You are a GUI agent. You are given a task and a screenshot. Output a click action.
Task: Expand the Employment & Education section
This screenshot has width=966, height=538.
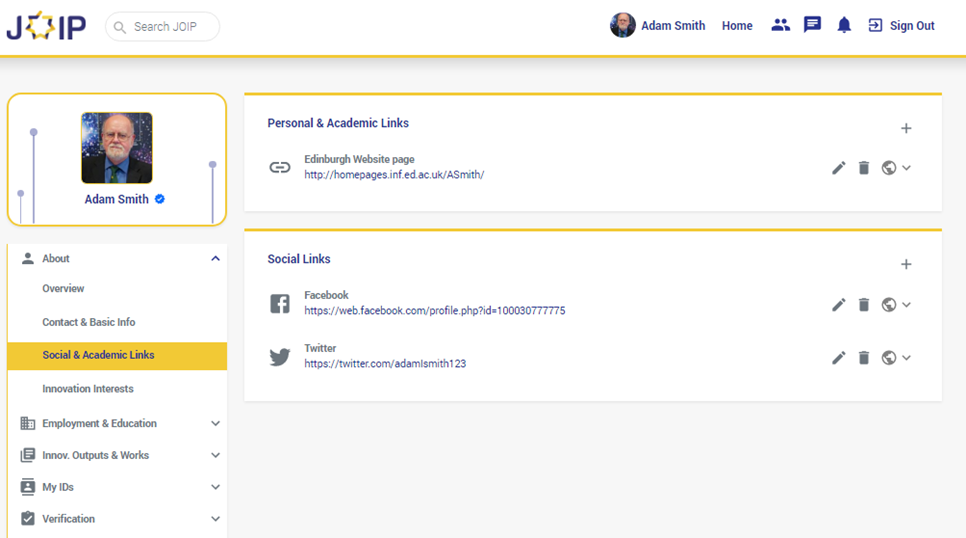[x=215, y=424]
